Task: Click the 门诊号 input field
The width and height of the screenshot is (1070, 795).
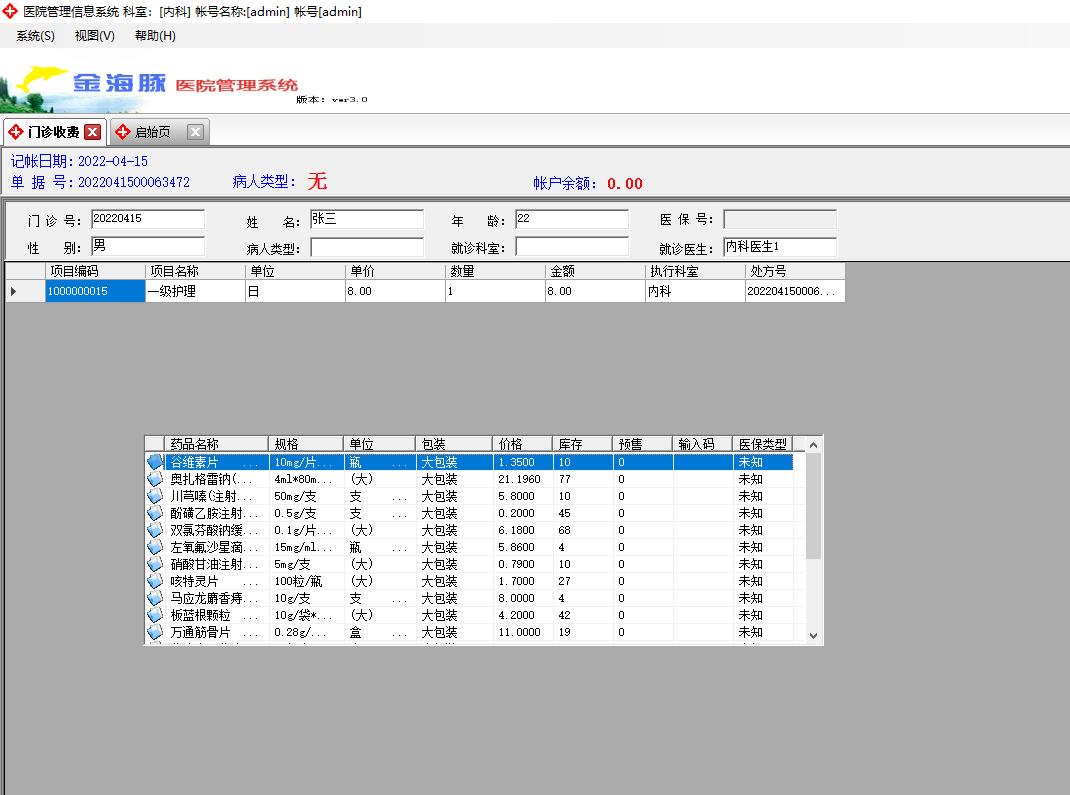Action: tap(147, 219)
